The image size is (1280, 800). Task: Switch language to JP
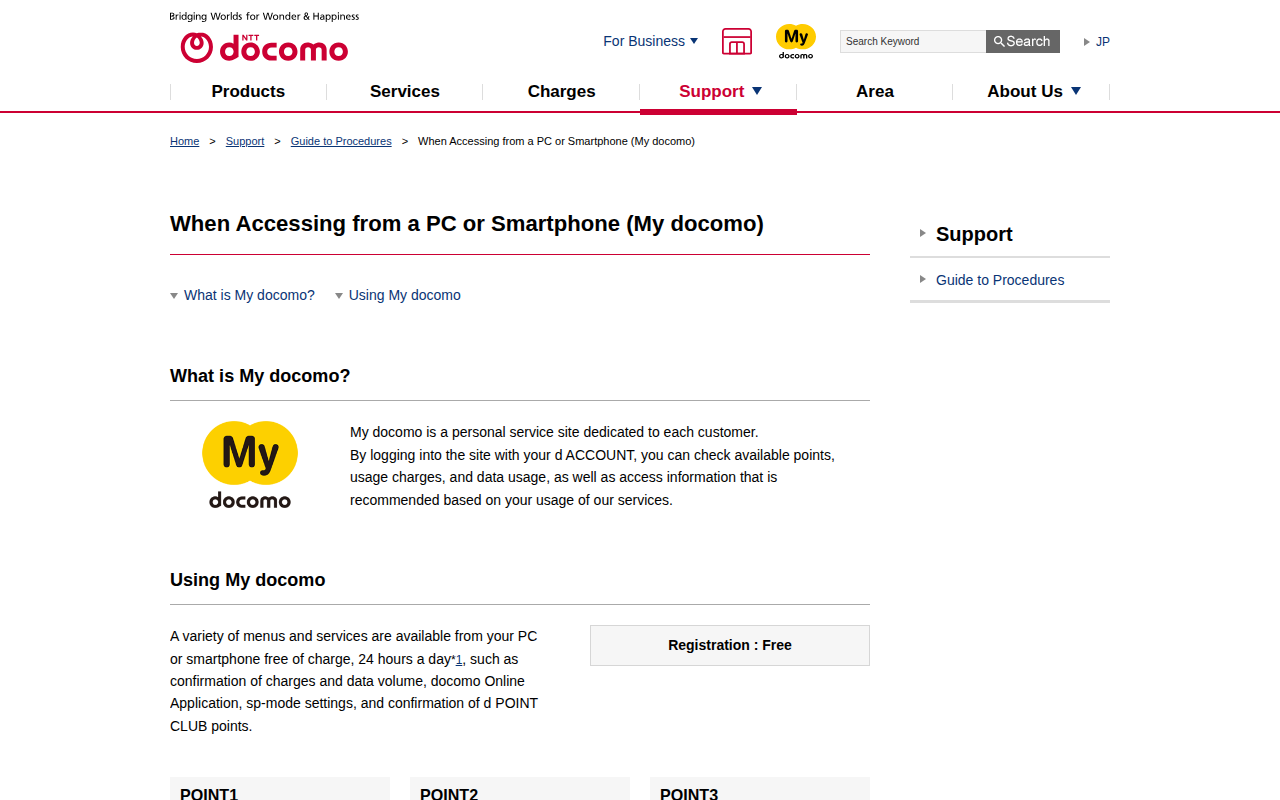pos(1102,41)
